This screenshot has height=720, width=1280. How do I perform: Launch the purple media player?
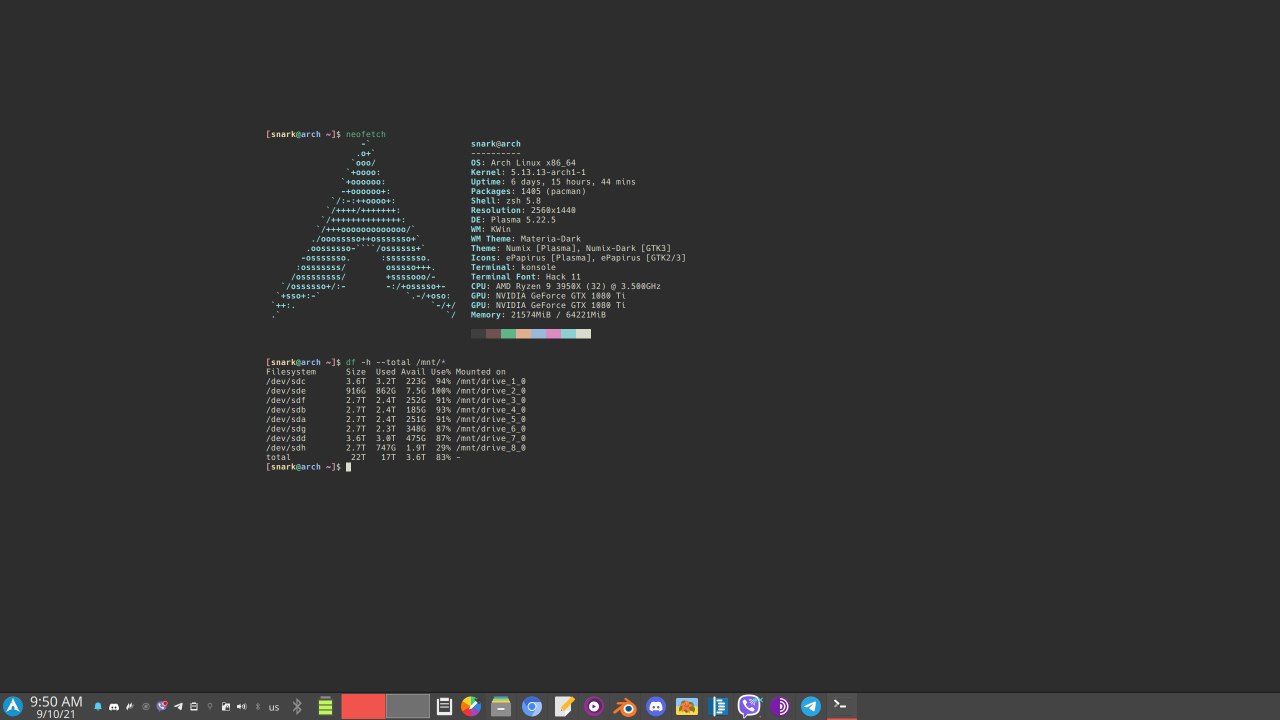[x=594, y=707]
